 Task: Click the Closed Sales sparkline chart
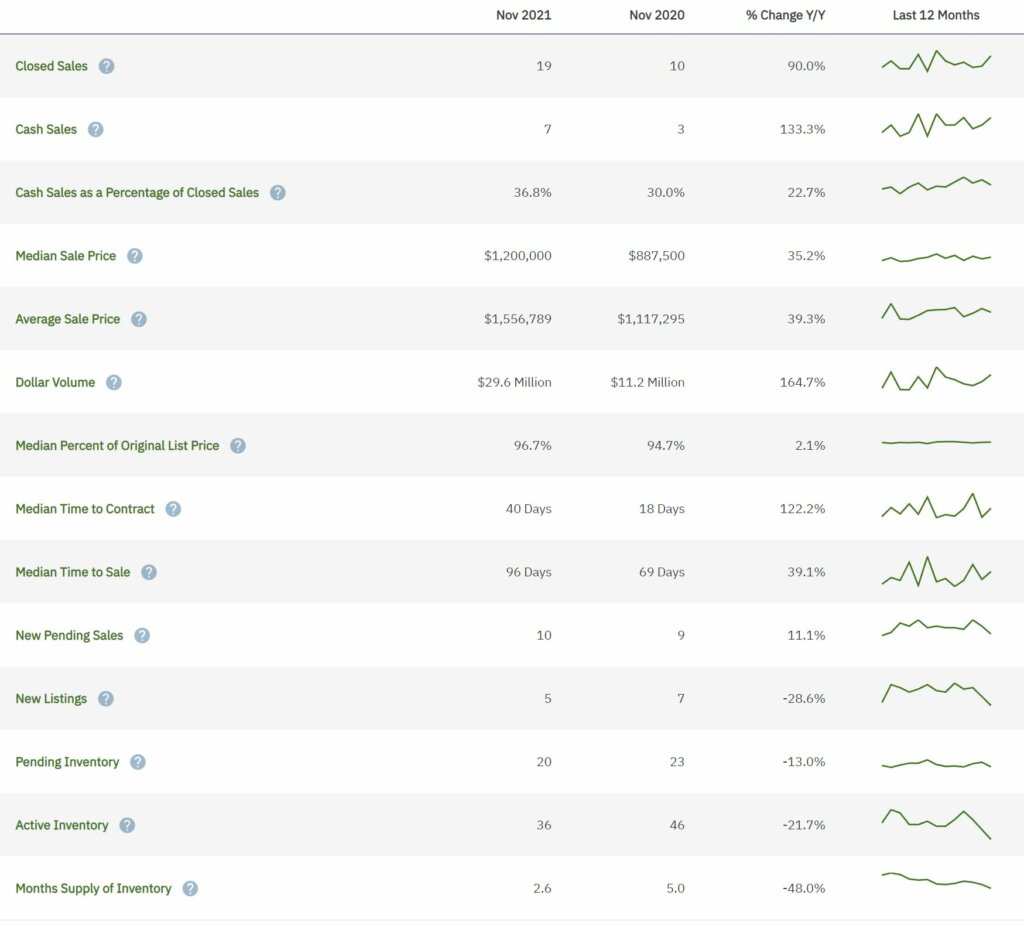936,61
